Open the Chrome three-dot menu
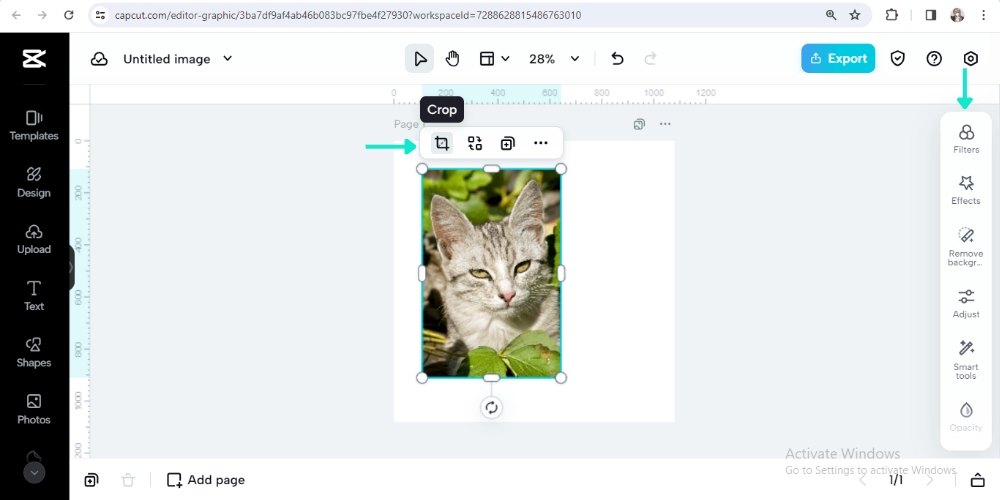Screen dimensions: 1000x500 click(983, 15)
